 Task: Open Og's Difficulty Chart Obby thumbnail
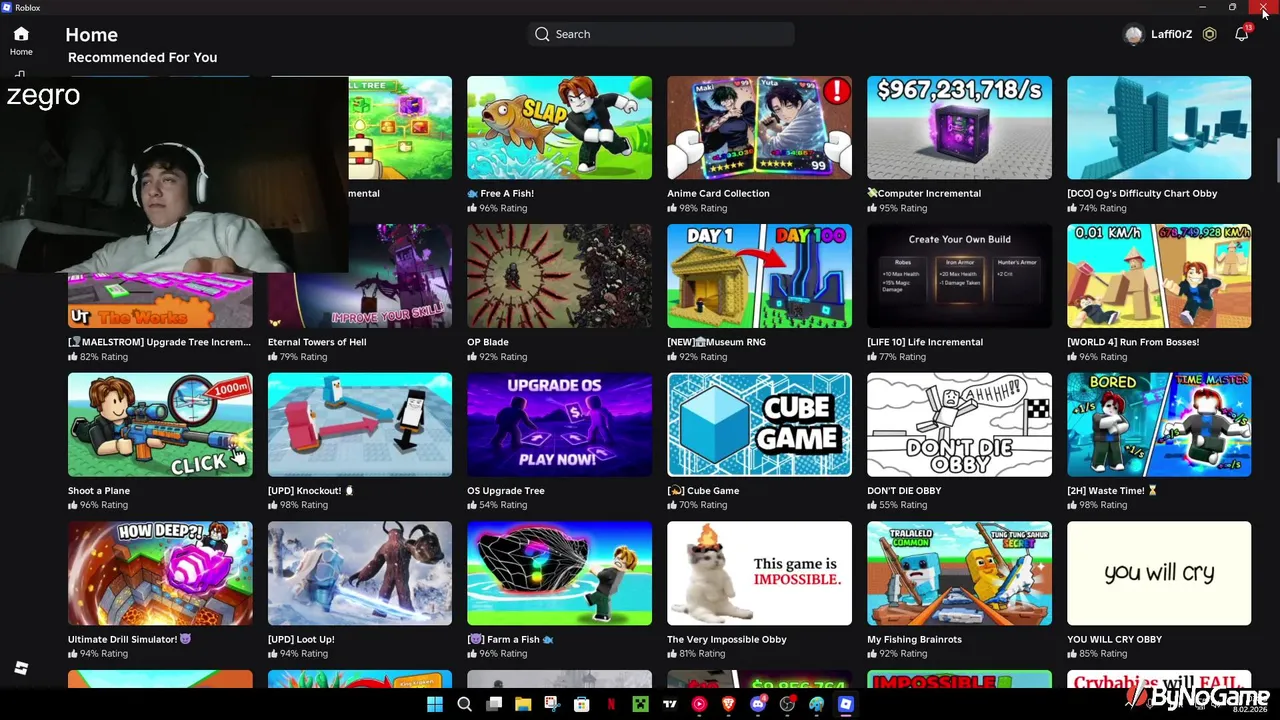point(1159,128)
